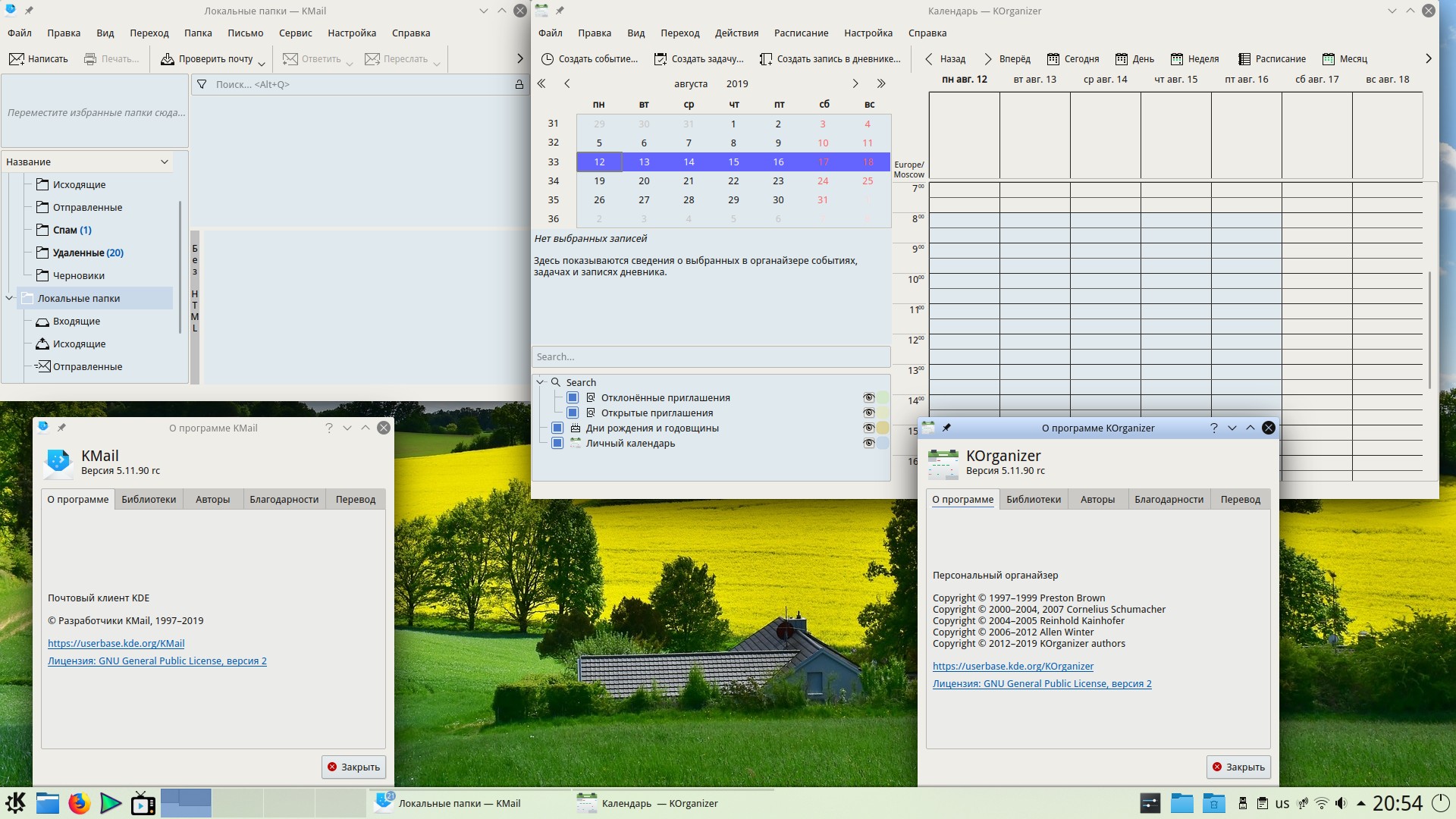Toggle Отклонённые приглашения checkbox
1456x819 pixels.
pyautogui.click(x=573, y=398)
